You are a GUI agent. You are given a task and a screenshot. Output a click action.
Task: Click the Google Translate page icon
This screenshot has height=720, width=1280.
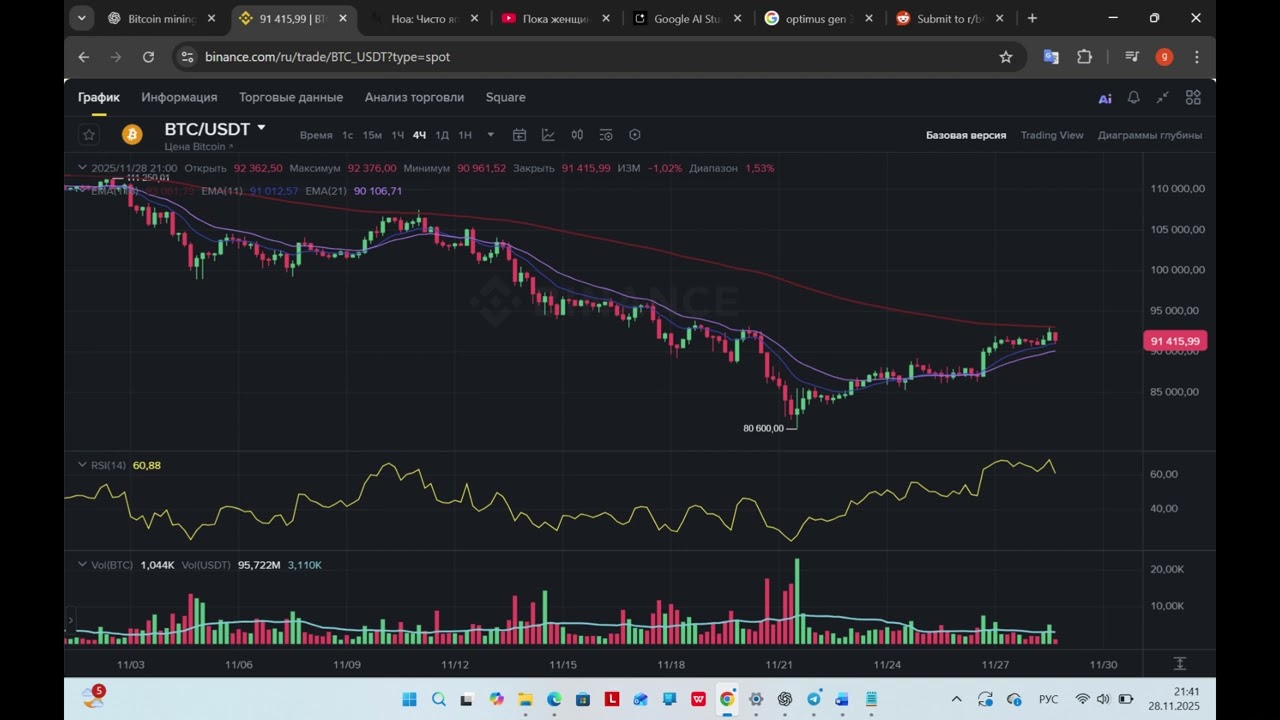click(1051, 57)
